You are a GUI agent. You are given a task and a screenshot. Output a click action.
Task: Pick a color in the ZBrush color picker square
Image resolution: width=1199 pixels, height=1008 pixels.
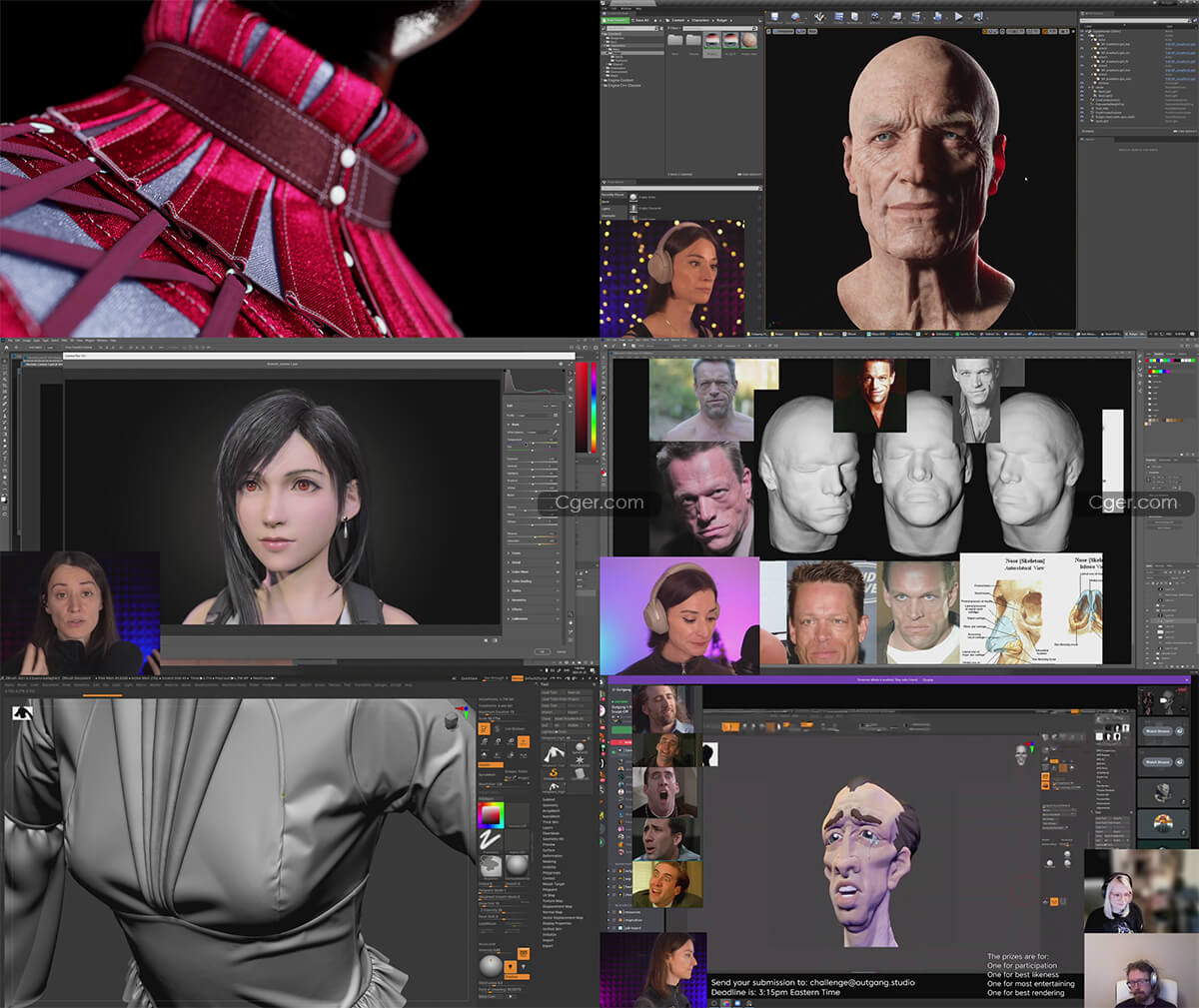491,816
